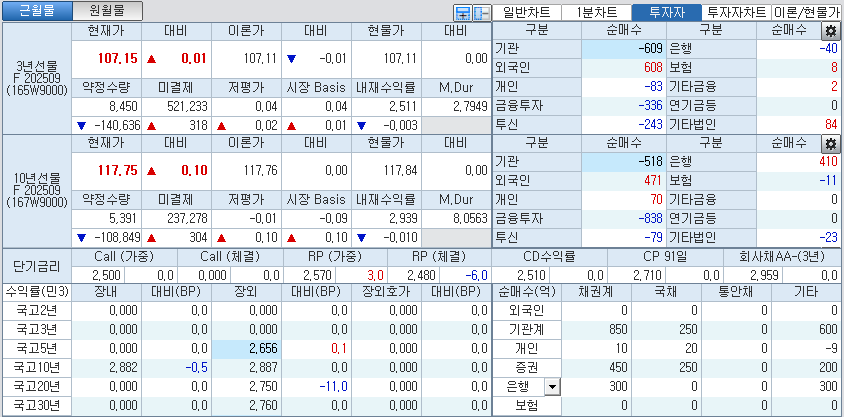Open the 이론/현물가 tab

807,12
